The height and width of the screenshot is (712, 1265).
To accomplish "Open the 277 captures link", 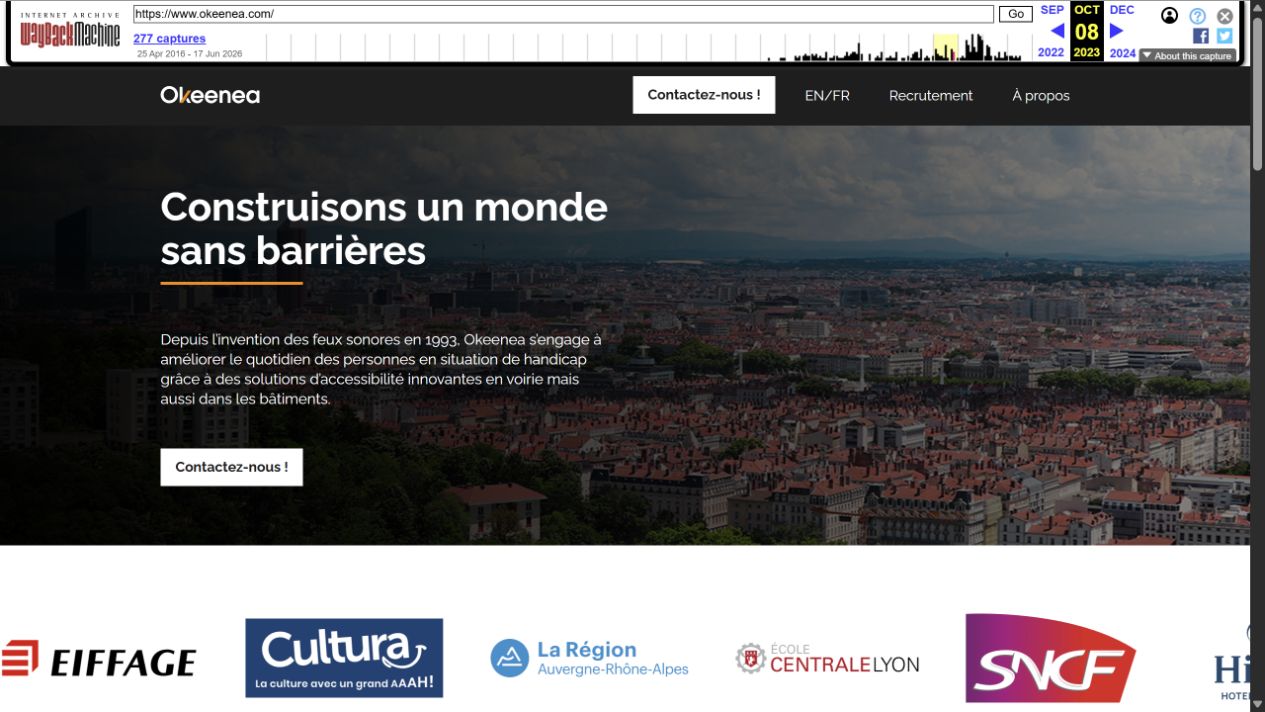I will coord(170,39).
